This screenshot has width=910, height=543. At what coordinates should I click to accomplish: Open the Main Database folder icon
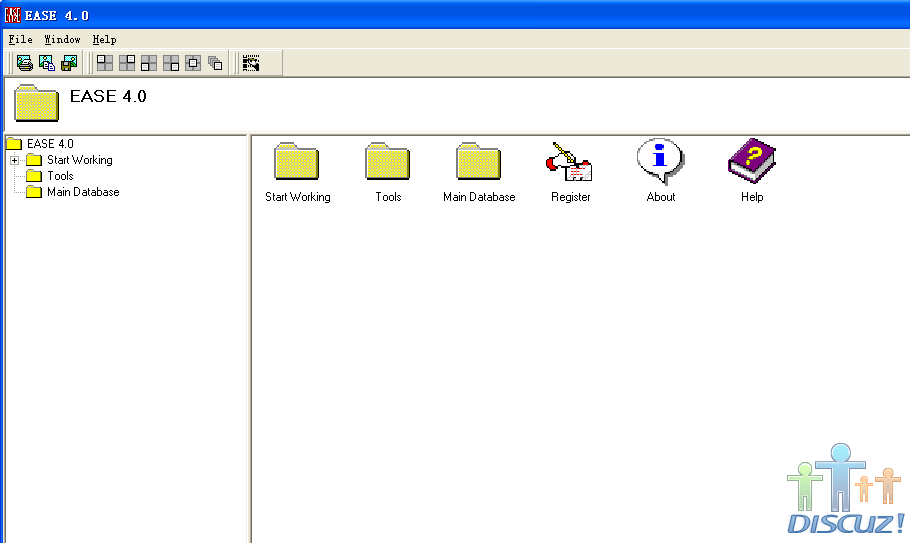coord(478,161)
